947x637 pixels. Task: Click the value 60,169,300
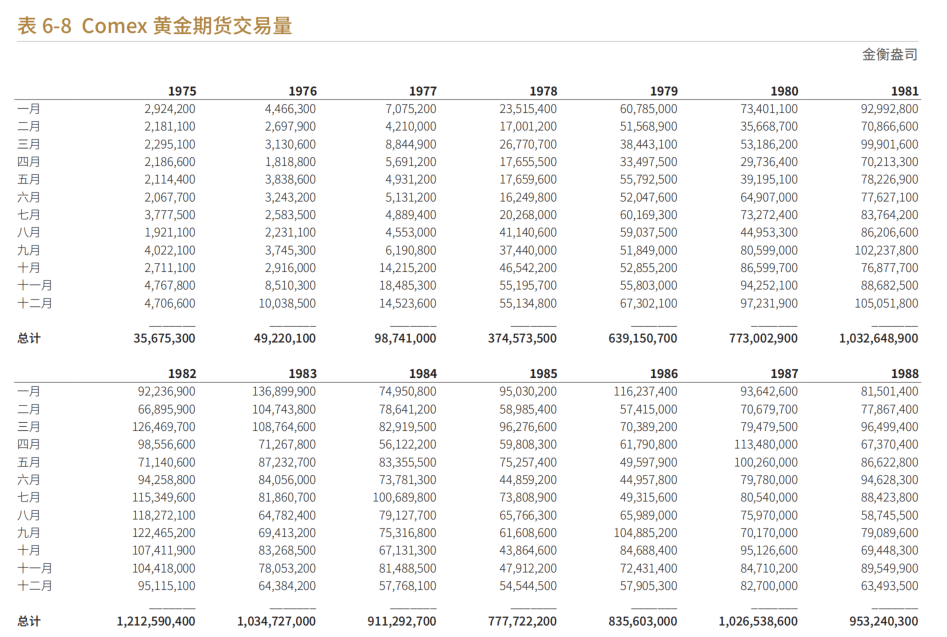pos(649,214)
